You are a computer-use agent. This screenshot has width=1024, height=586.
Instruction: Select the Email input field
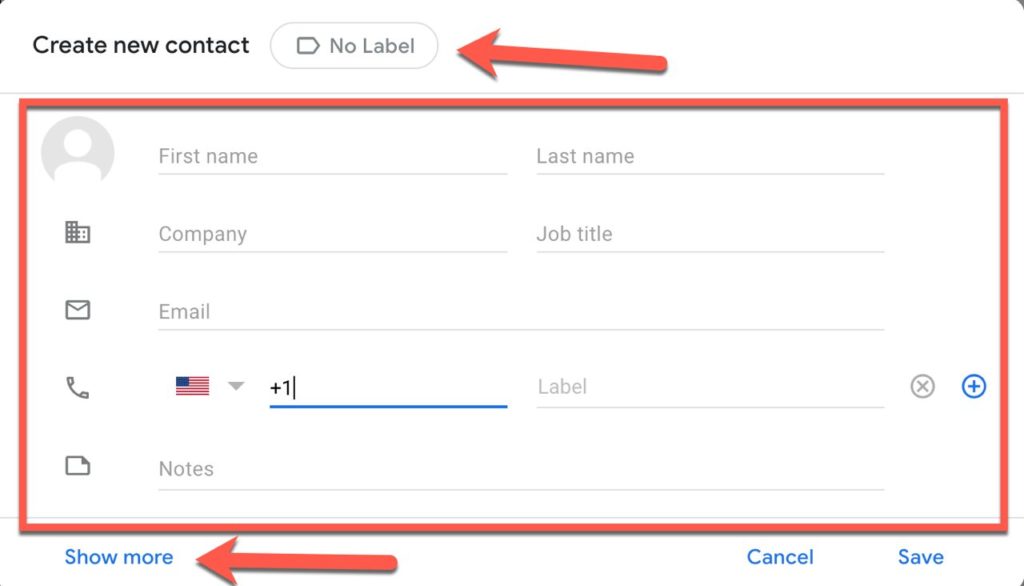520,312
